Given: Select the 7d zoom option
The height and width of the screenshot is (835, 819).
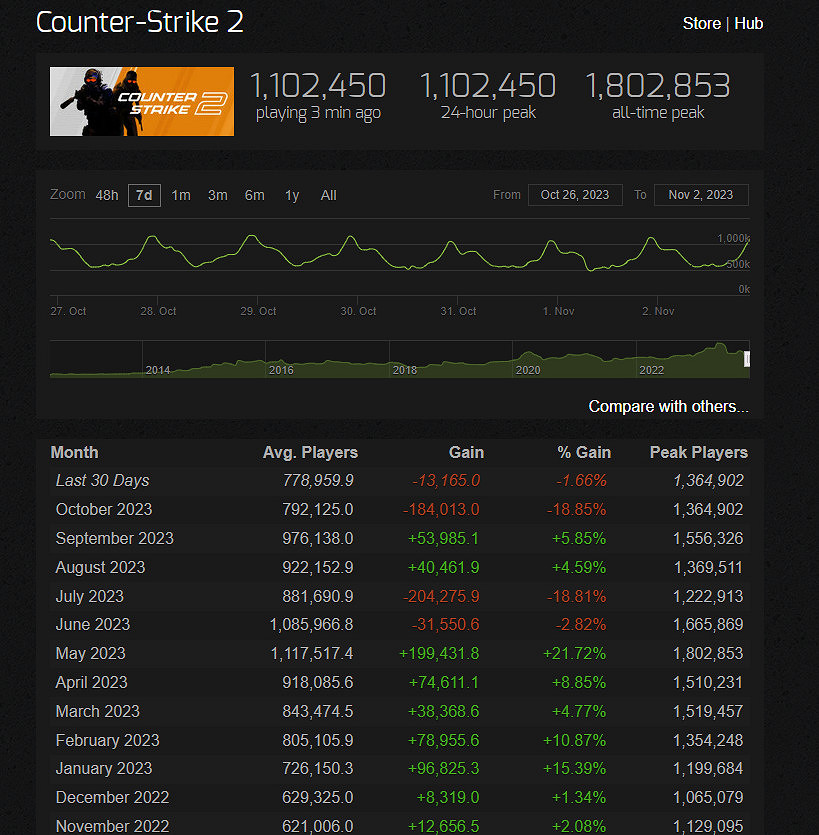Looking at the screenshot, I should pos(144,195).
